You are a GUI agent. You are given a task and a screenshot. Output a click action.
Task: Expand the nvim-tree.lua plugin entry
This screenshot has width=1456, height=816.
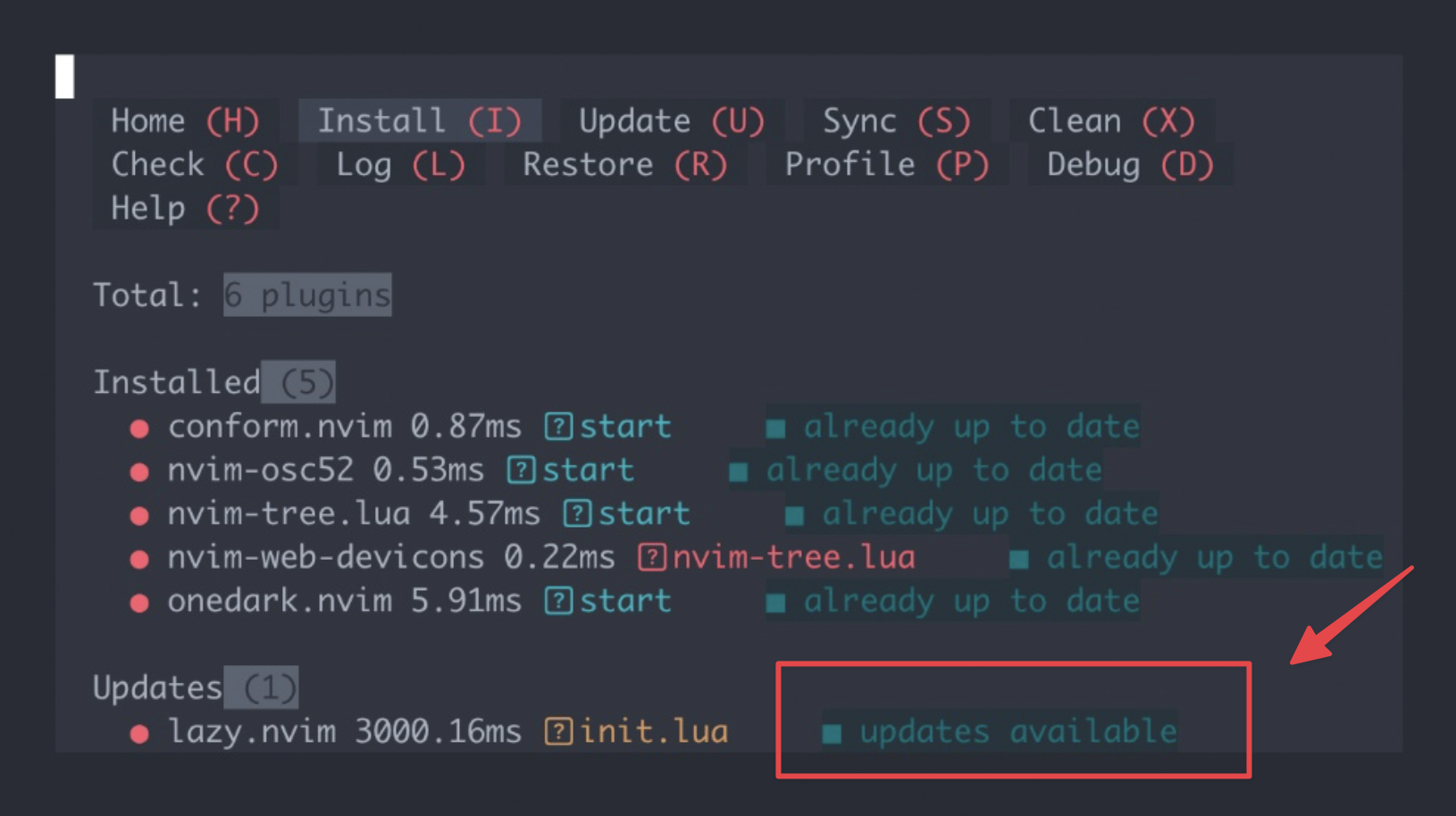[289, 514]
